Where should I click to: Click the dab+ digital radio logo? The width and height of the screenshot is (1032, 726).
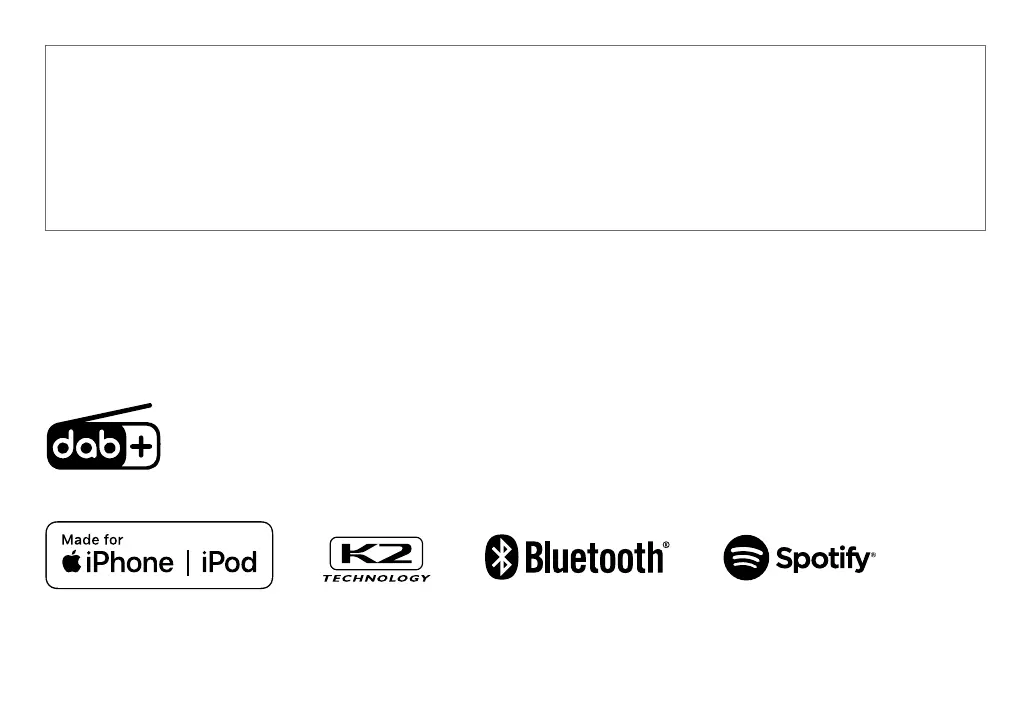click(x=103, y=437)
